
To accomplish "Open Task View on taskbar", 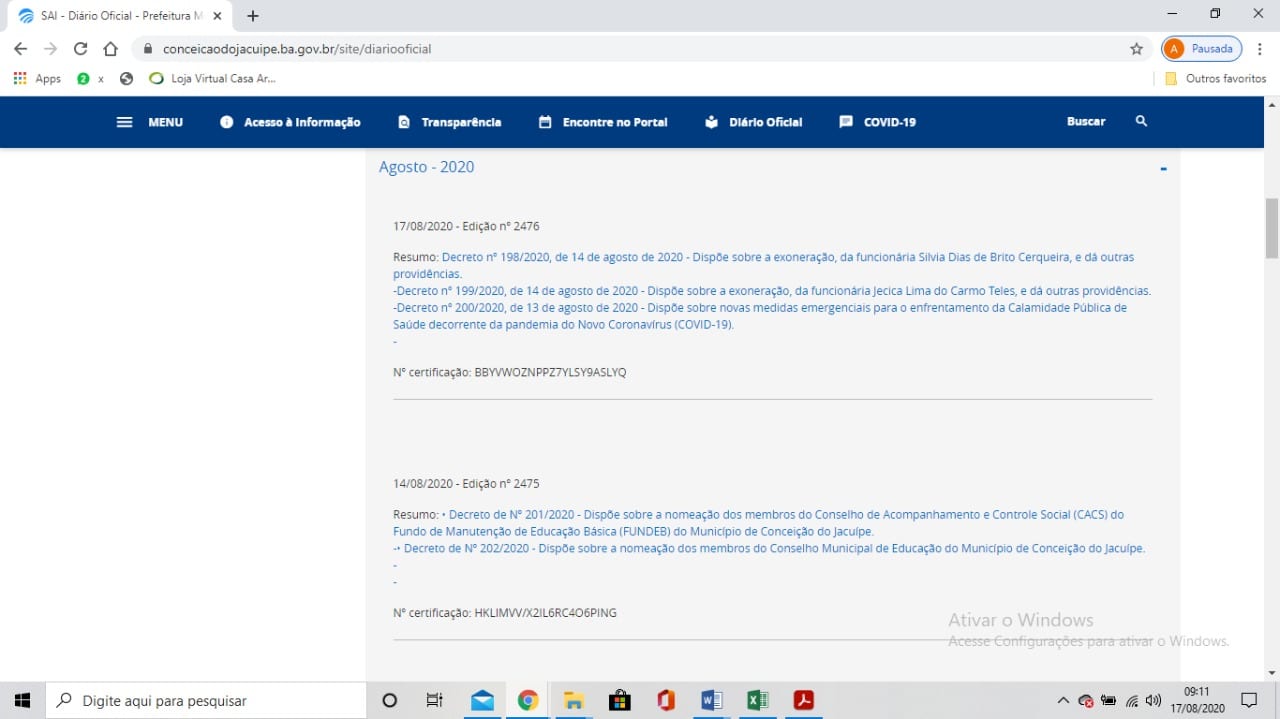I will click(435, 700).
